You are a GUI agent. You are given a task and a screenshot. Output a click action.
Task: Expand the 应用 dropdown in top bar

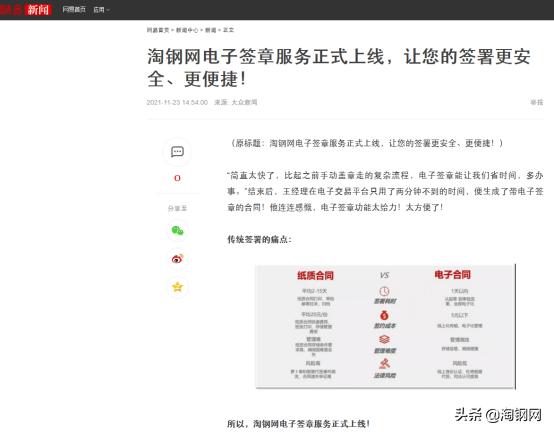(101, 10)
